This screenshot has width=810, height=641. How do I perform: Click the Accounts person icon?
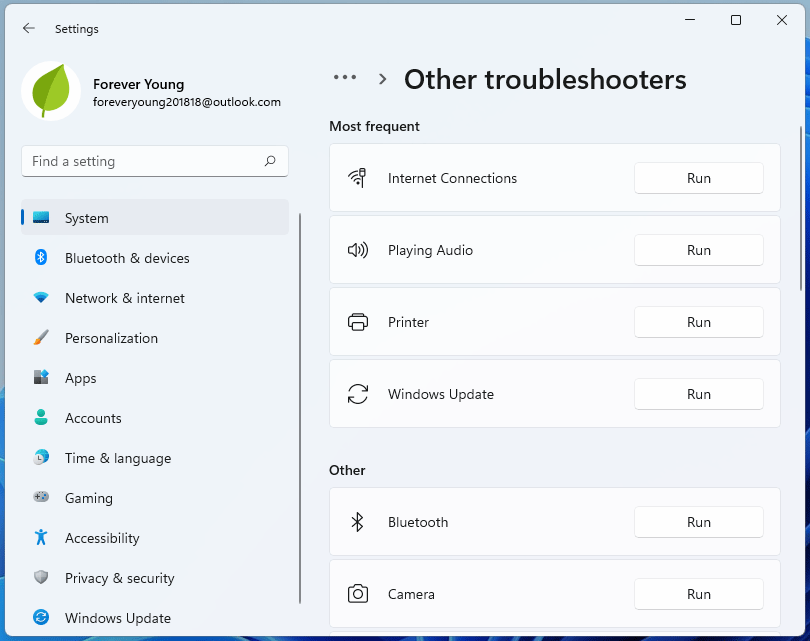pyautogui.click(x=41, y=417)
